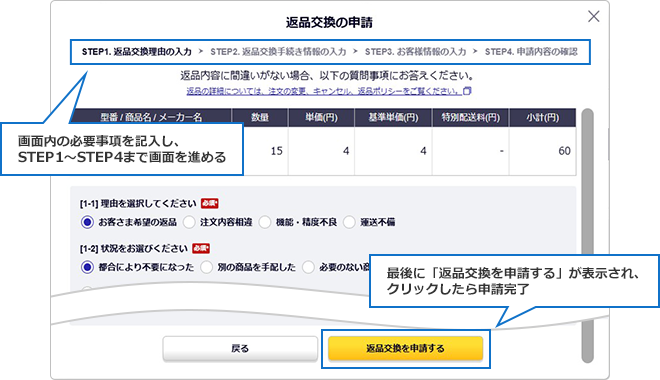The image size is (660, 380).
Task: Select STEP4. 申請内容の確認 step
Action: pos(531,52)
